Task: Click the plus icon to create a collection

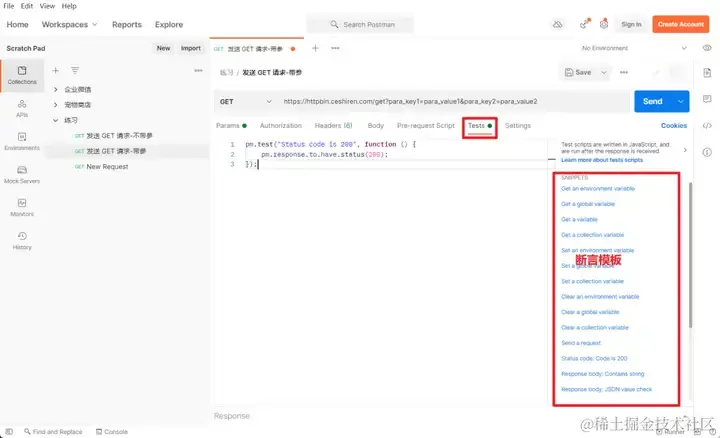Action: [56, 70]
